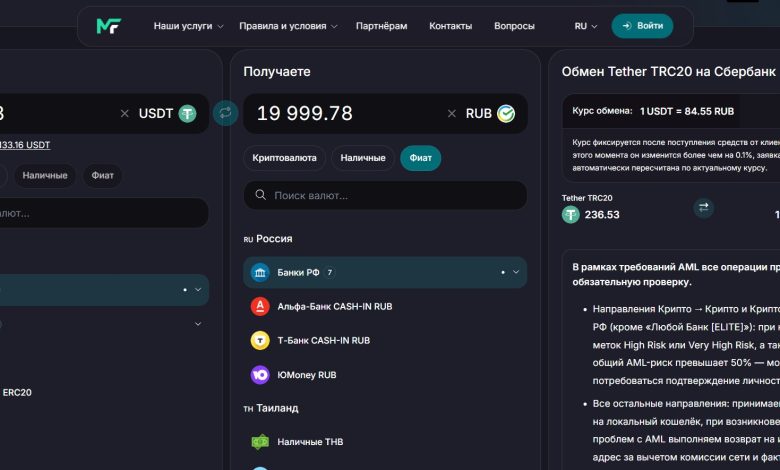Click the Альфа-Банк red logo icon
The image size is (780, 470).
tap(260, 306)
